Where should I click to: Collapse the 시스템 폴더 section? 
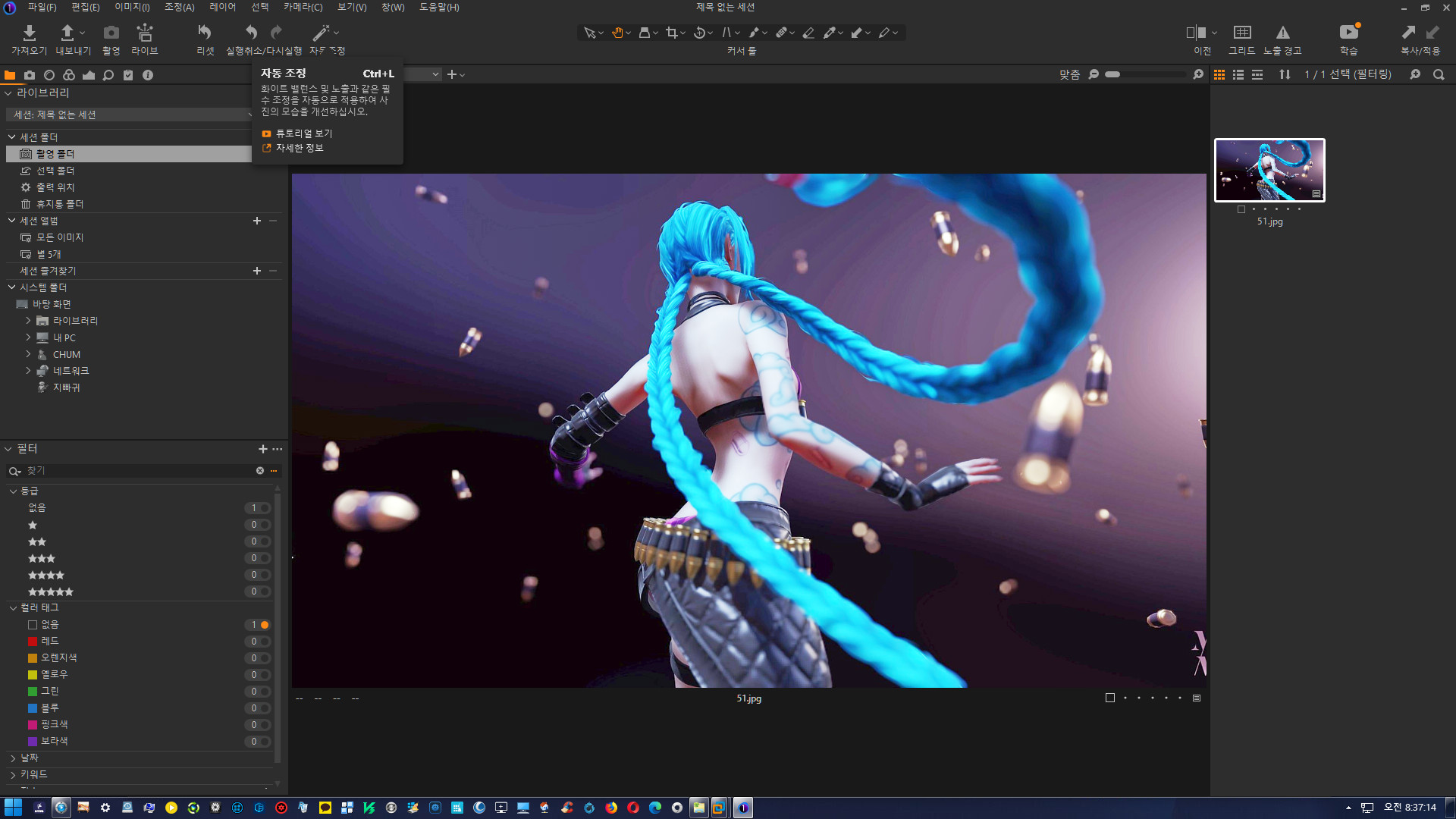tap(12, 287)
